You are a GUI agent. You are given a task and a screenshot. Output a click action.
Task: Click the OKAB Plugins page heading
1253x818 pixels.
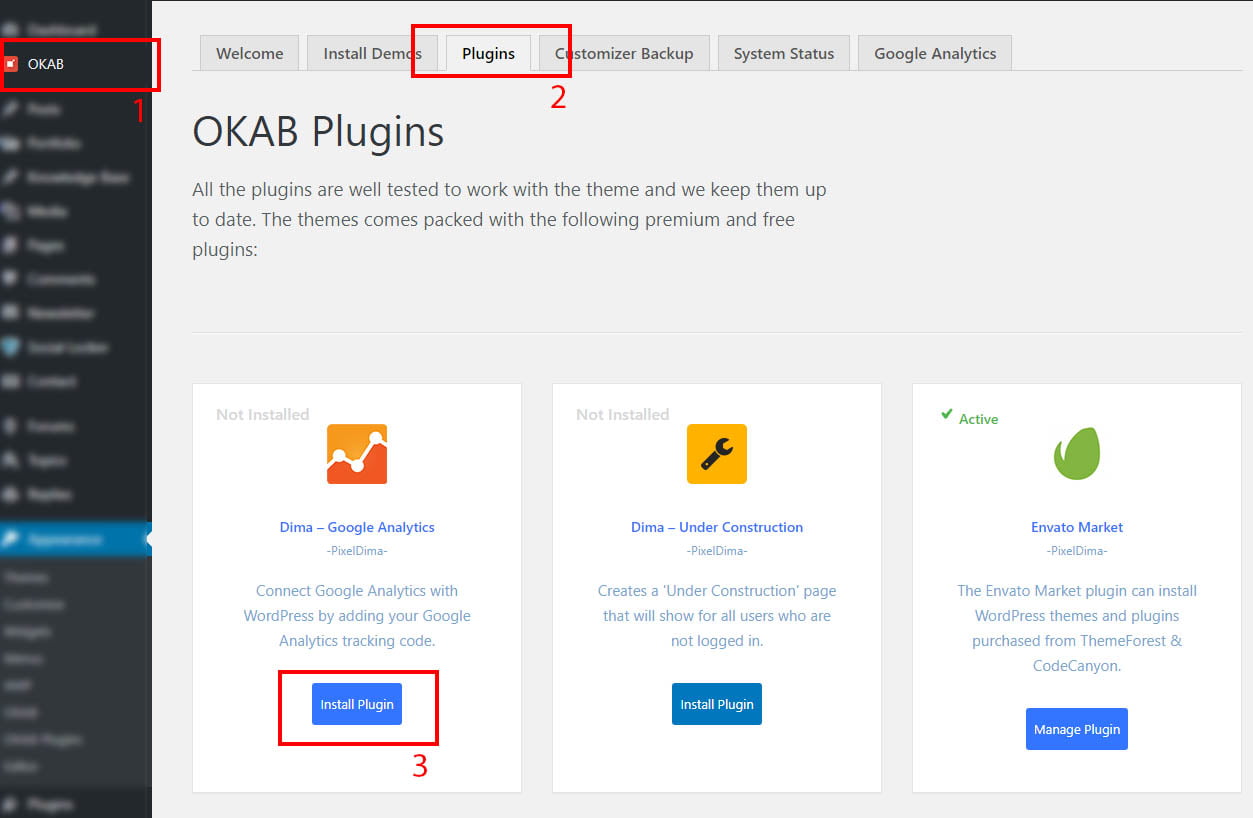318,132
